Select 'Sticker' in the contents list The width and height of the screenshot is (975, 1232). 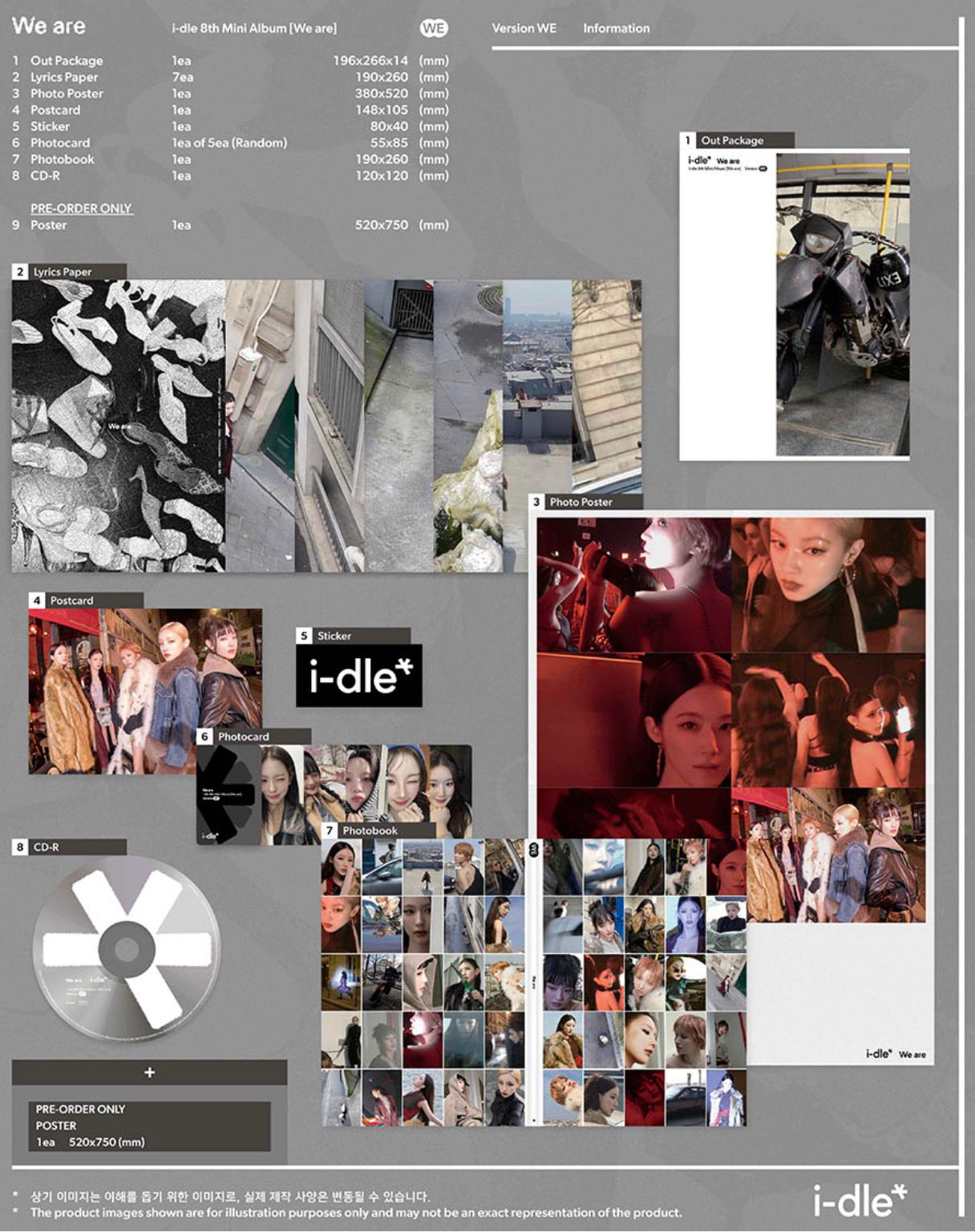(x=50, y=127)
